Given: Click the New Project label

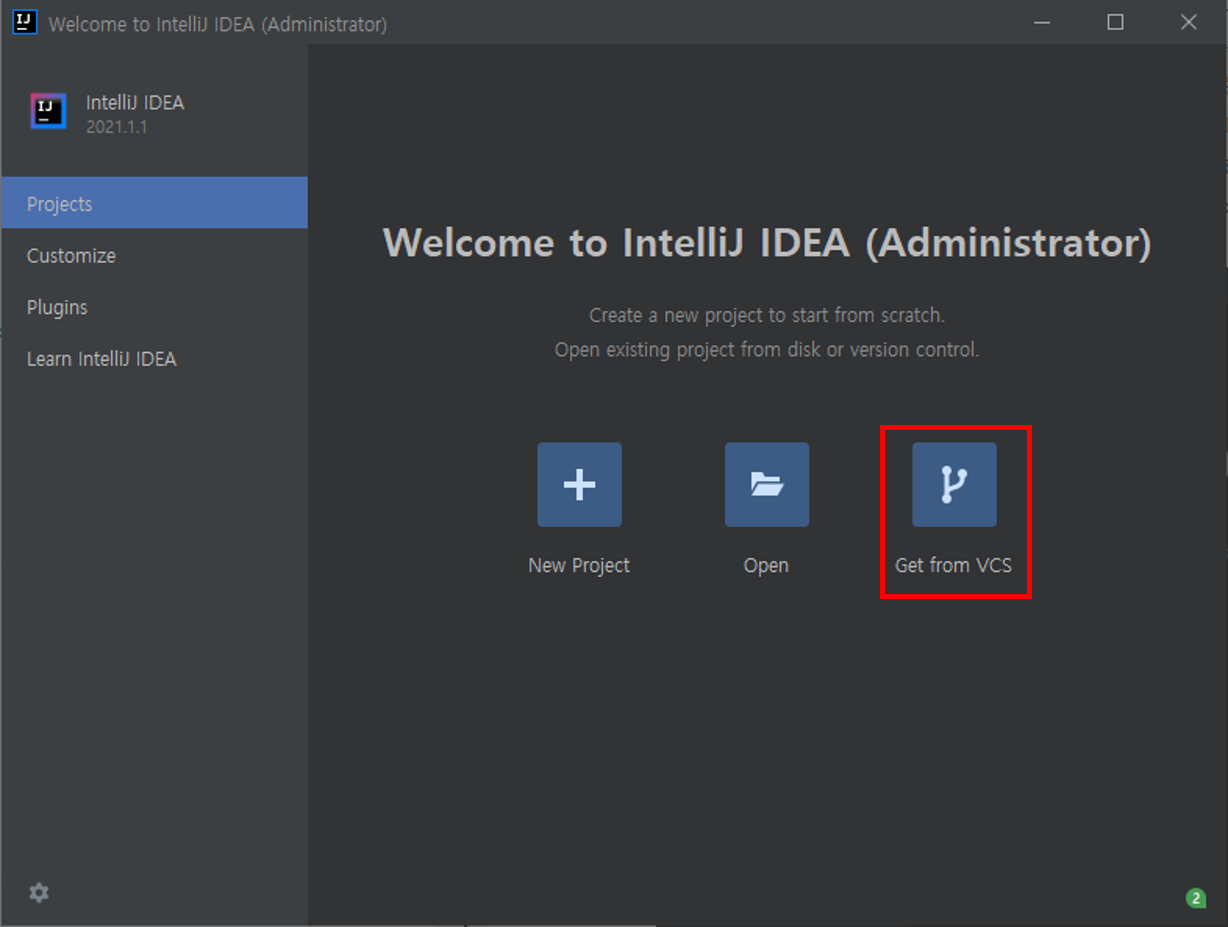Looking at the screenshot, I should (579, 565).
